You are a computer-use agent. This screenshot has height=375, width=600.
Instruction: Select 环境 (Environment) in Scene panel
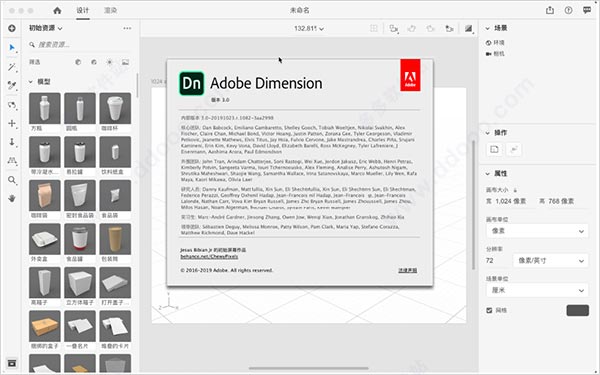coord(495,42)
